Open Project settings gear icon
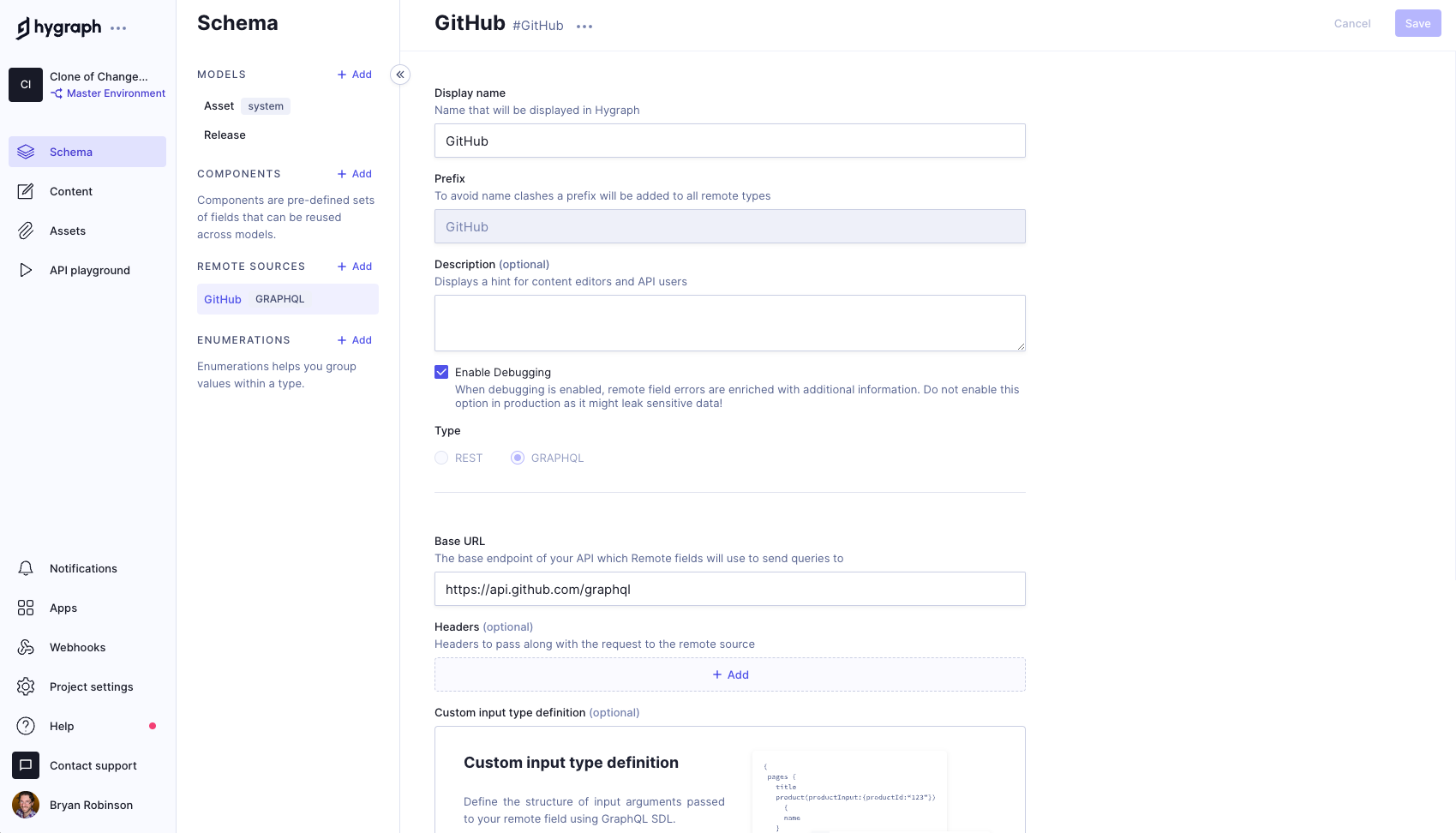This screenshot has width=1456, height=833. [26, 686]
